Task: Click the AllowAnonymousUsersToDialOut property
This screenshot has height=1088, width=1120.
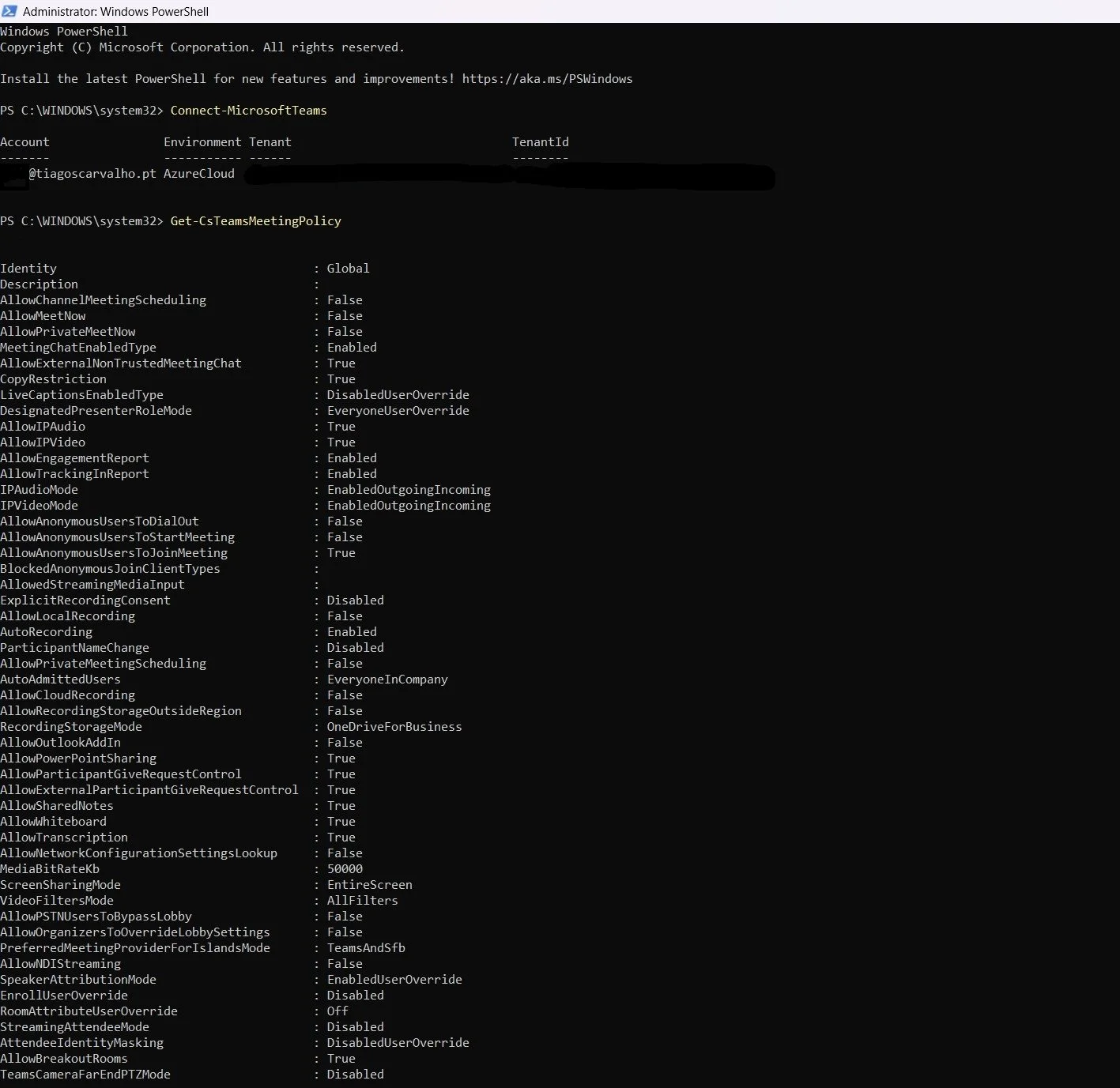Action: pyautogui.click(x=100, y=521)
